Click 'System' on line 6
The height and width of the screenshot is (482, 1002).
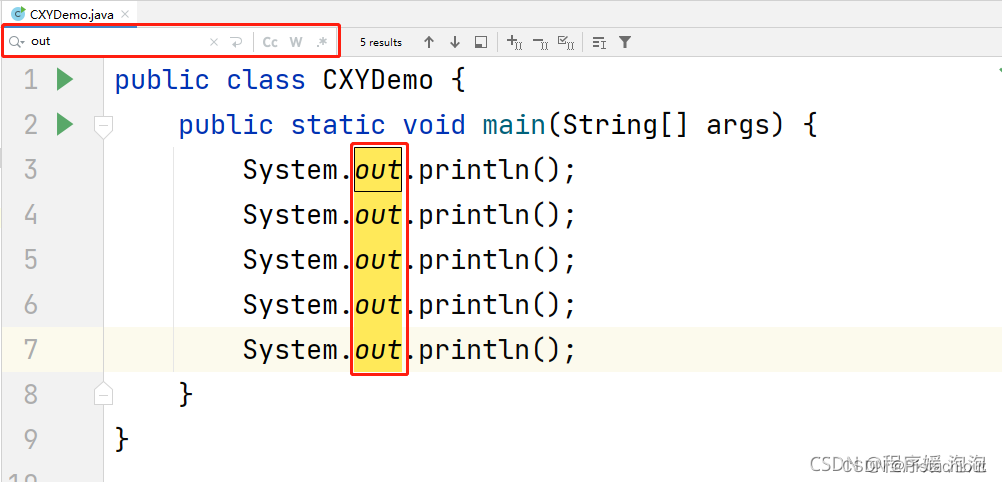pyautogui.click(x=291, y=304)
